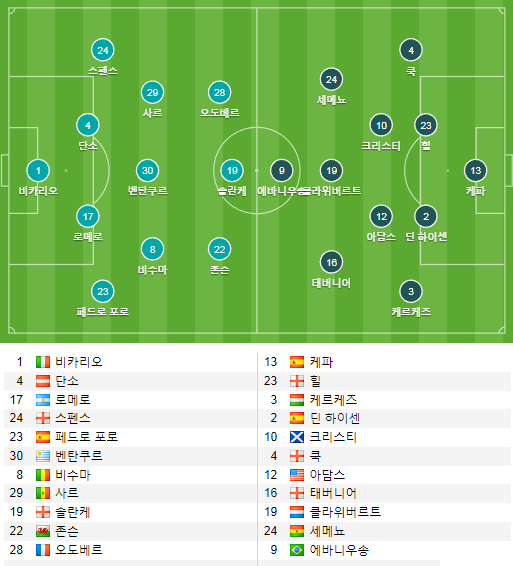Open 클라위버르트 in the lineup list
This screenshot has width=513, height=566.
[345, 512]
